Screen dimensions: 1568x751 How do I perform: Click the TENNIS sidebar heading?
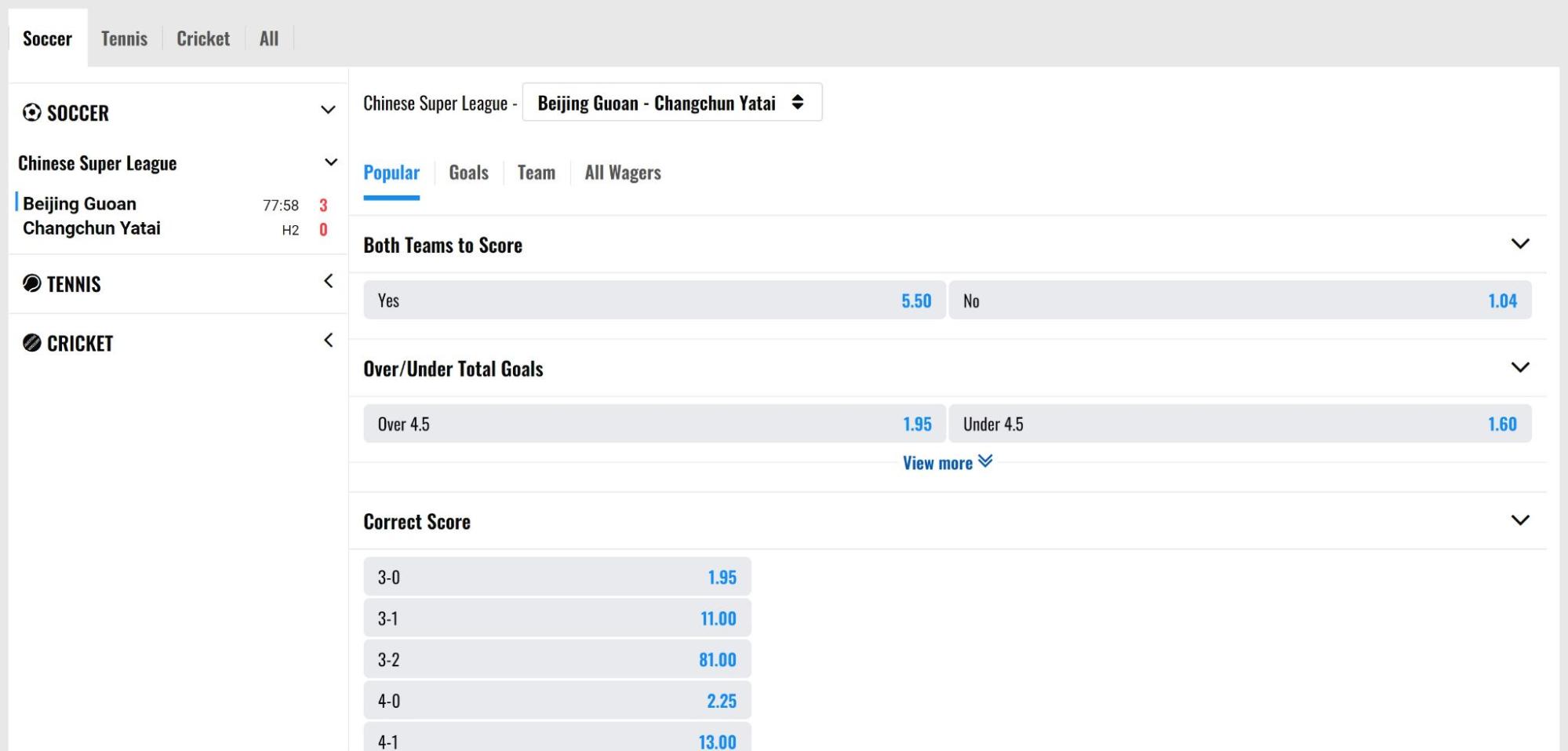(74, 284)
